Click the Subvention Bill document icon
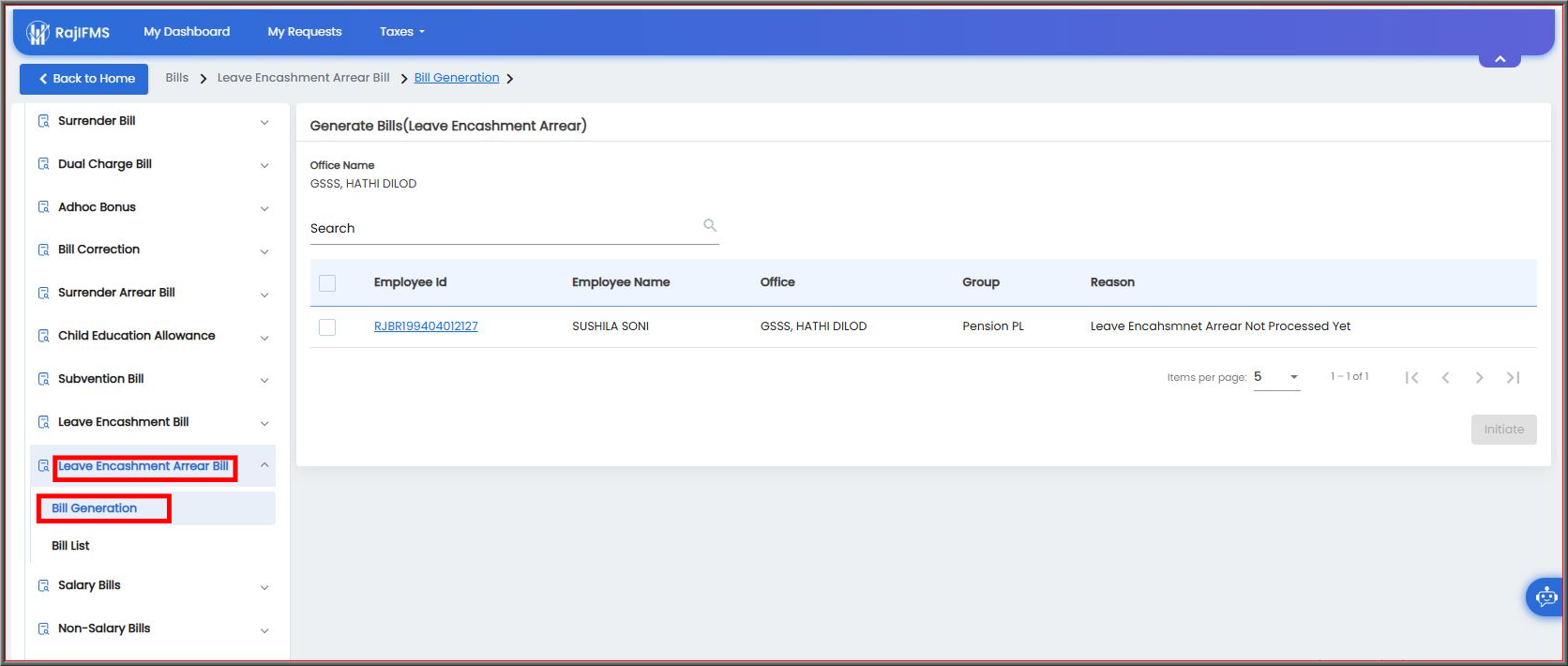Viewport: 1568px width, 666px height. pyautogui.click(x=43, y=379)
